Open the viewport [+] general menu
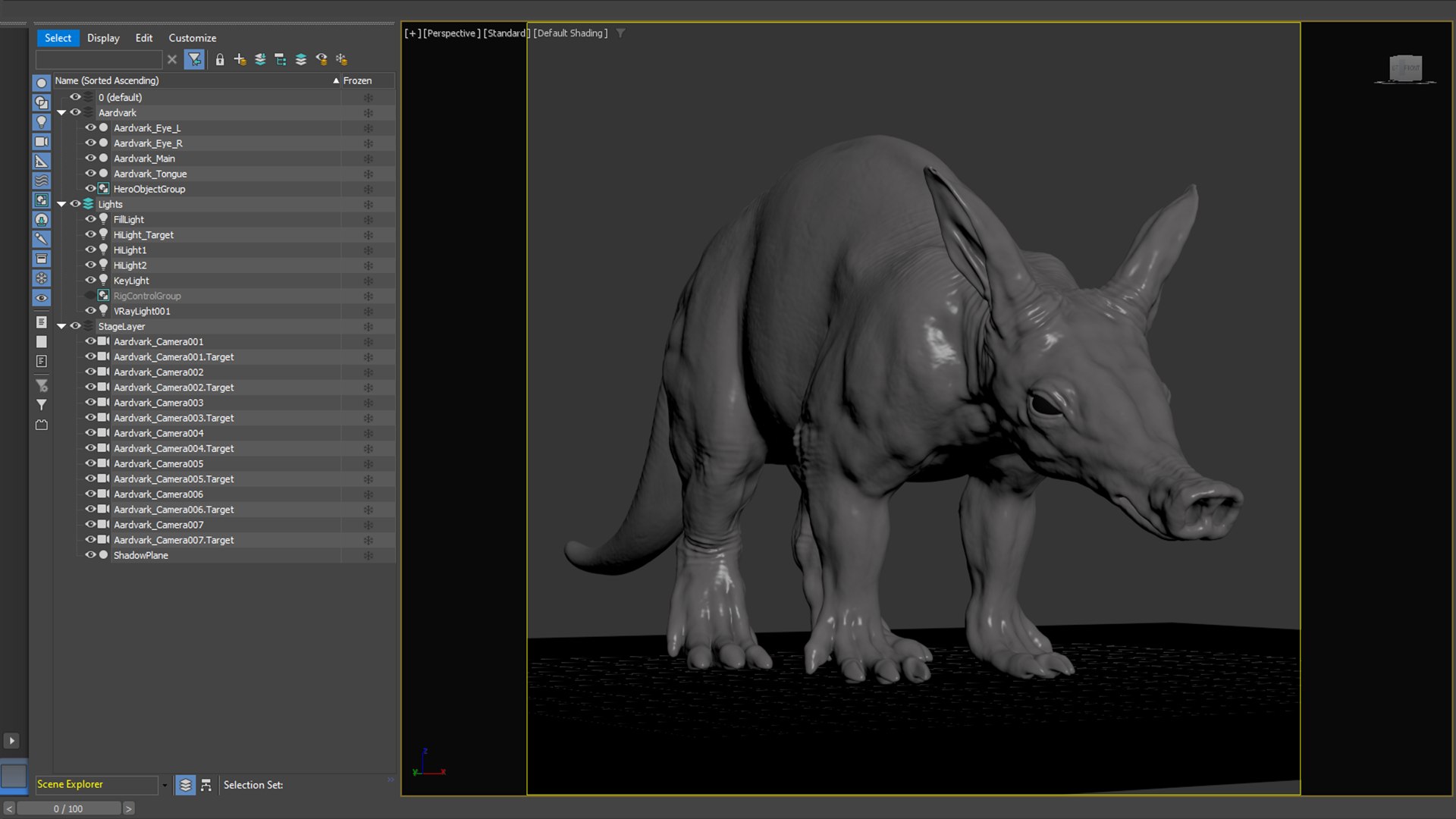Screen dimensions: 1456x819 pos(412,33)
